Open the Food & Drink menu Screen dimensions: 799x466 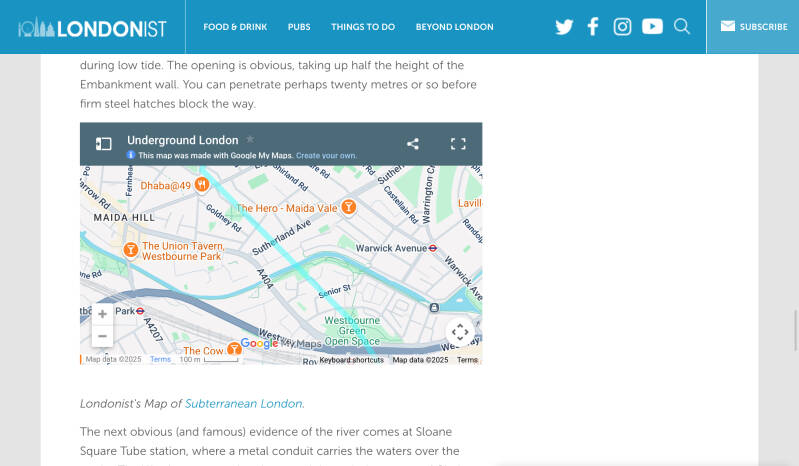[235, 27]
